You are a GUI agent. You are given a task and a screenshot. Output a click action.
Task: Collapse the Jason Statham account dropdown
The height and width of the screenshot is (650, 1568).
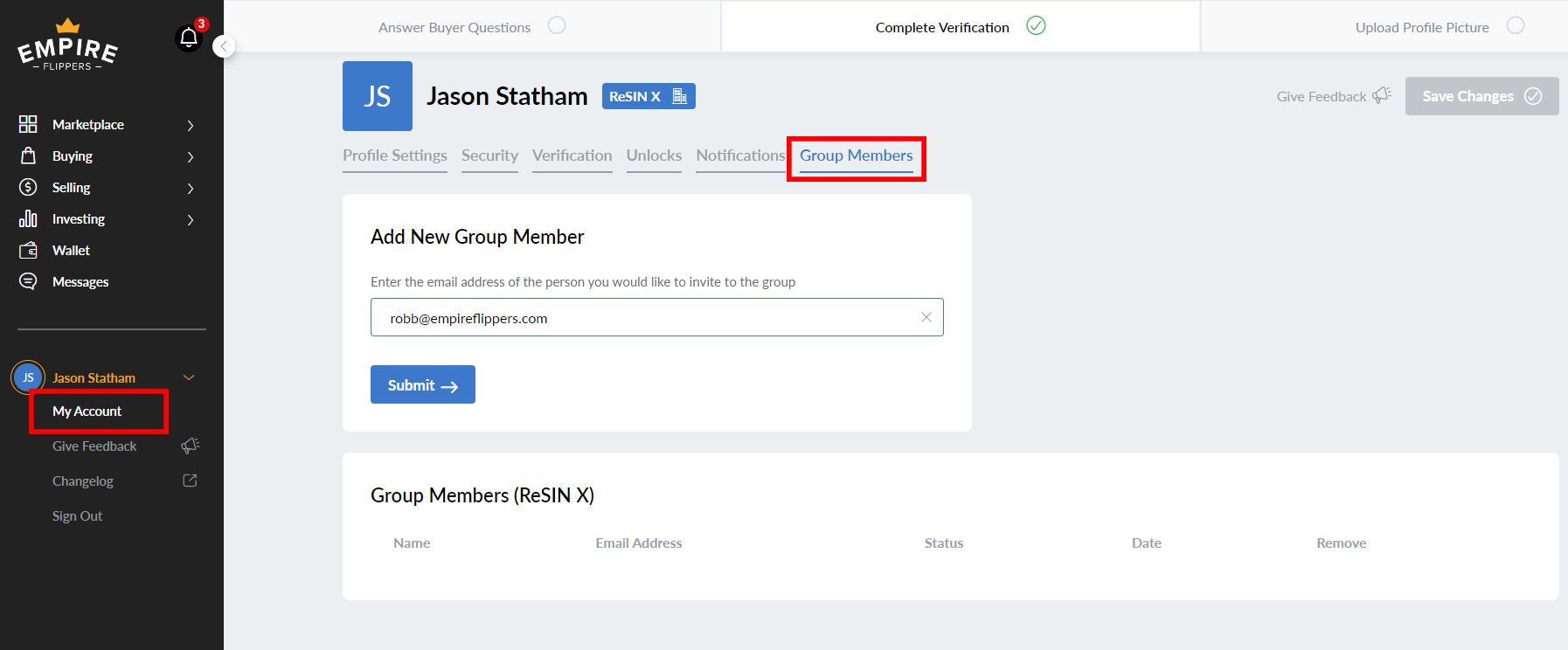[x=189, y=377]
